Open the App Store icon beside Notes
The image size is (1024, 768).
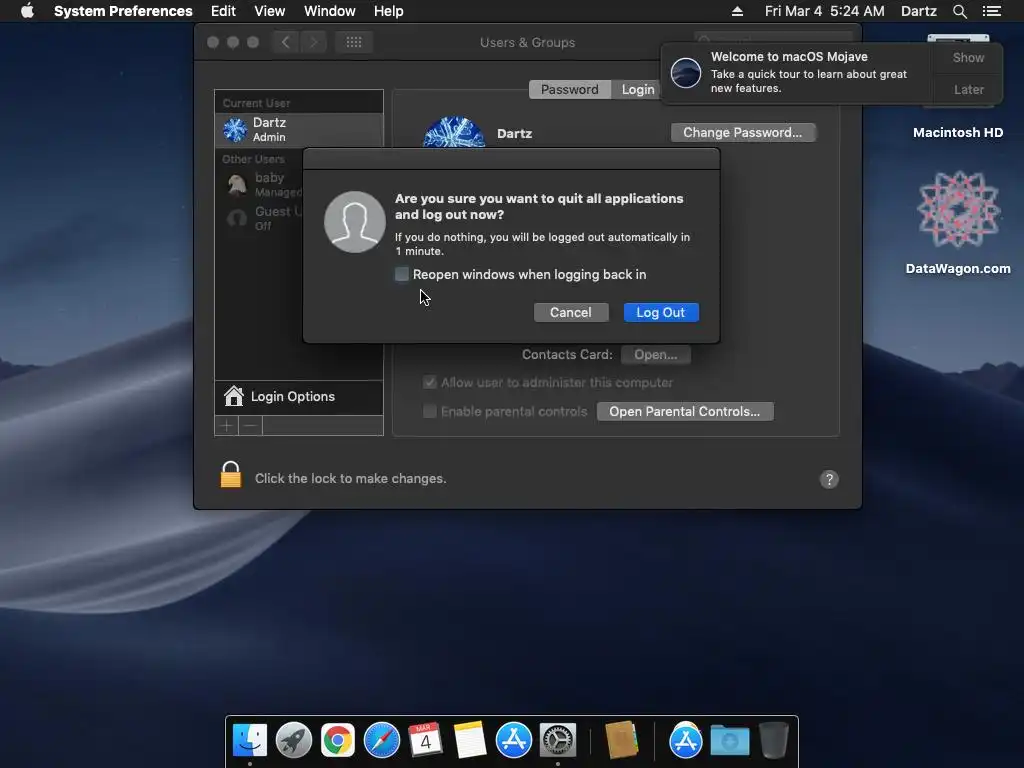point(513,740)
